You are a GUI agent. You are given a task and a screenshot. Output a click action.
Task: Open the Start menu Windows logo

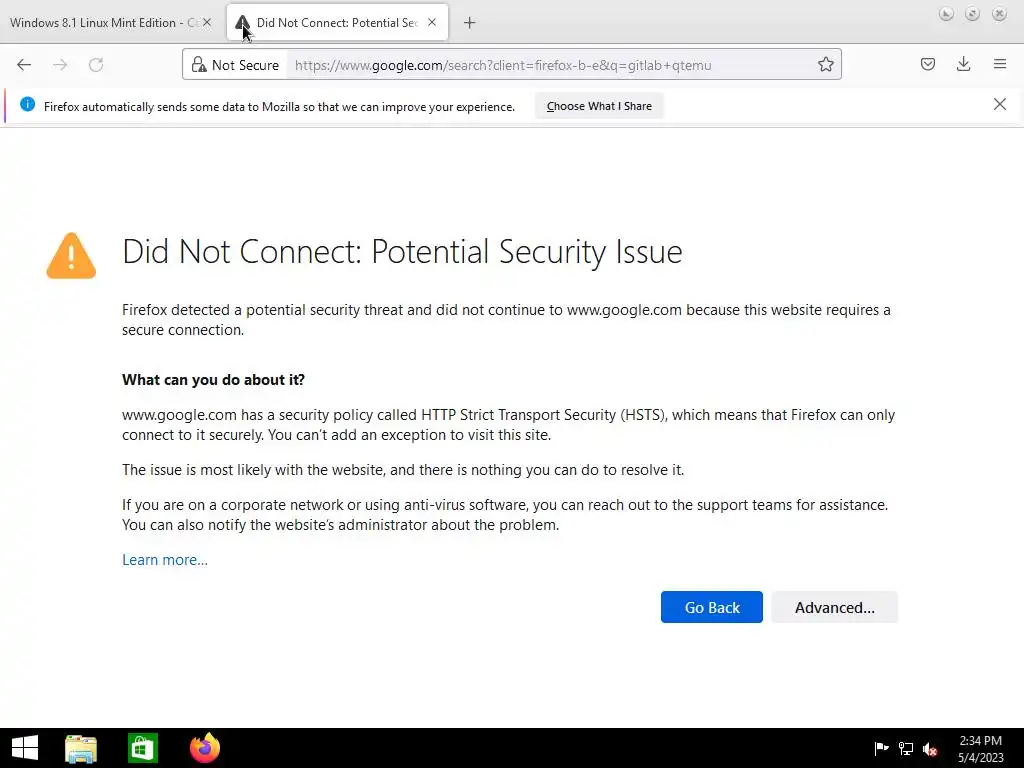(x=25, y=748)
